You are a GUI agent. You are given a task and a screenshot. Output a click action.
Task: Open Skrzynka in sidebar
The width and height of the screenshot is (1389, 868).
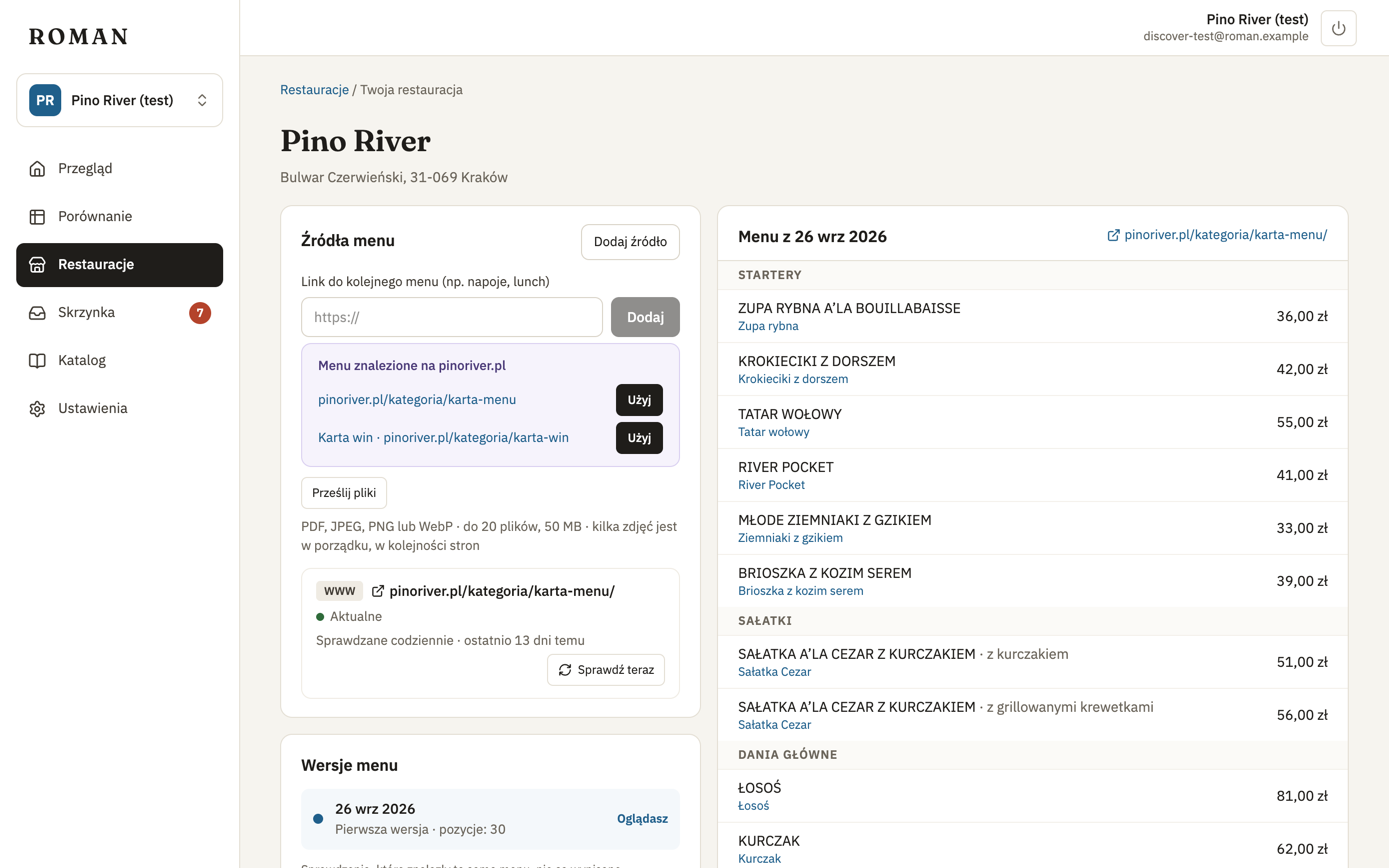coord(119,313)
